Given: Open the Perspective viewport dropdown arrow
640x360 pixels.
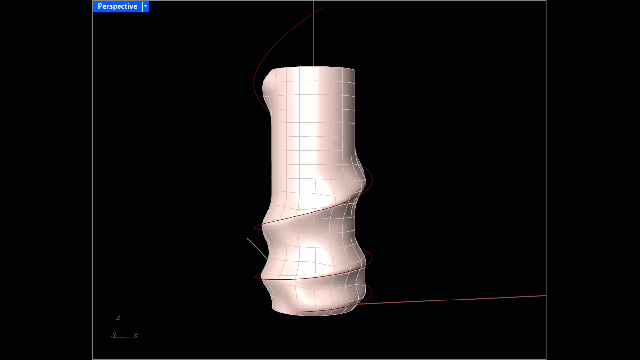Looking at the screenshot, I should point(145,7).
